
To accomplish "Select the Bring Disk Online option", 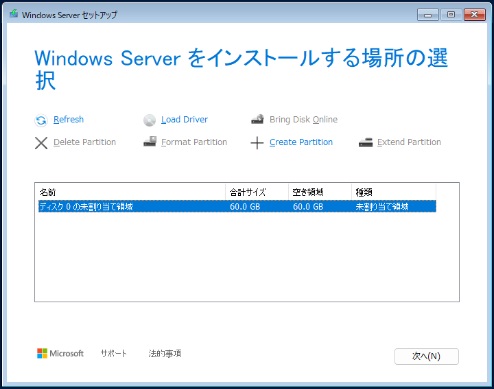I will (303, 119).
